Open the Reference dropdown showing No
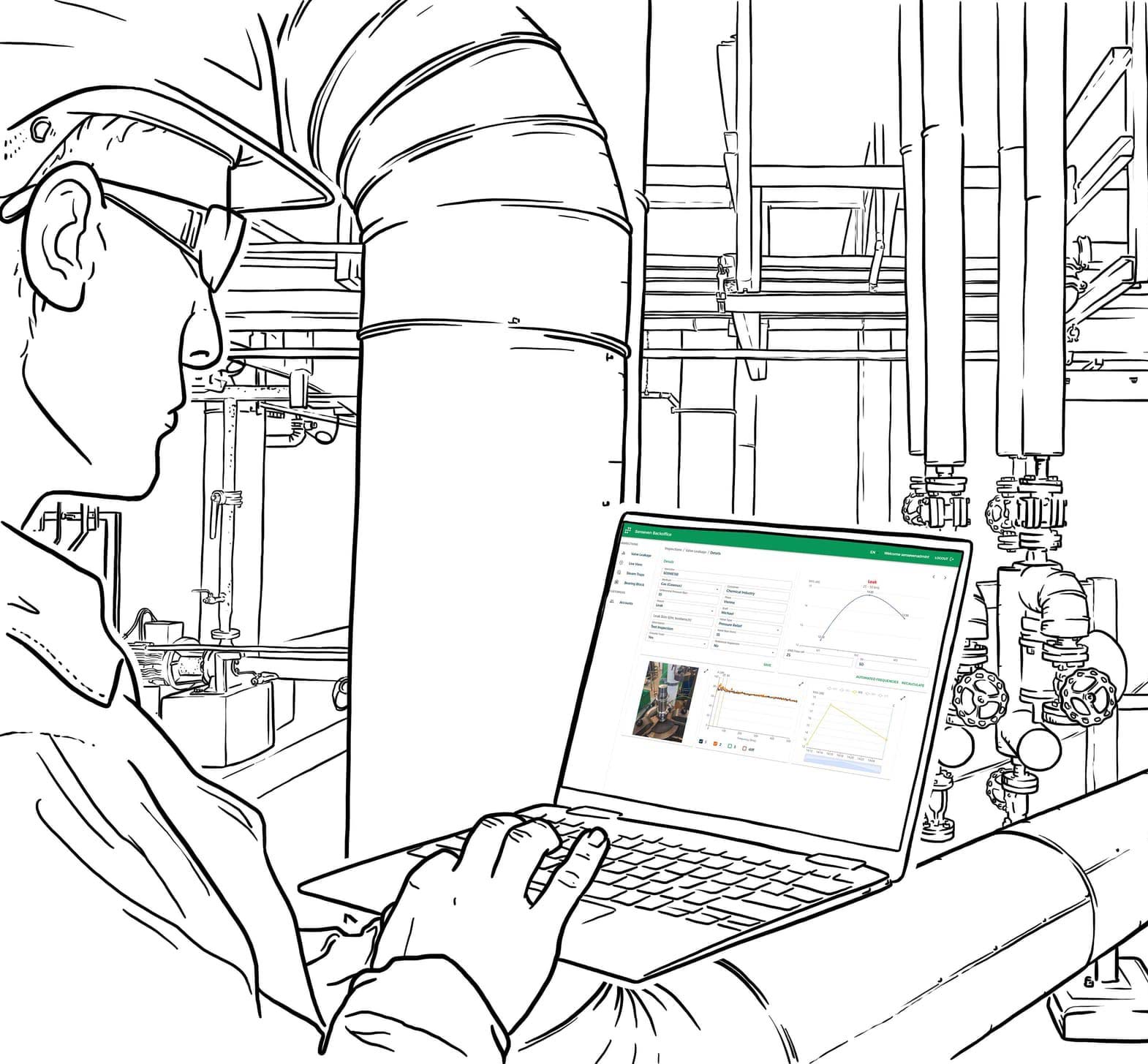 (744, 648)
